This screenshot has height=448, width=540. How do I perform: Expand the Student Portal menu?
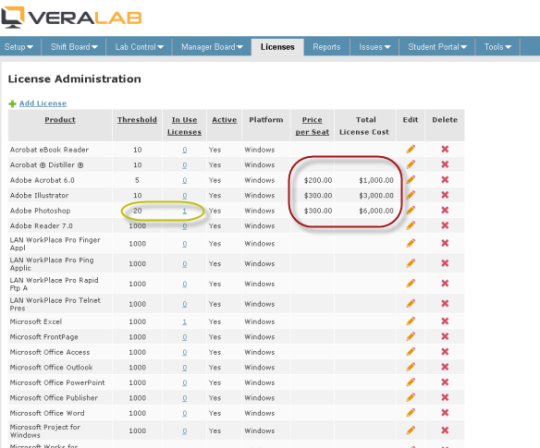[437, 47]
